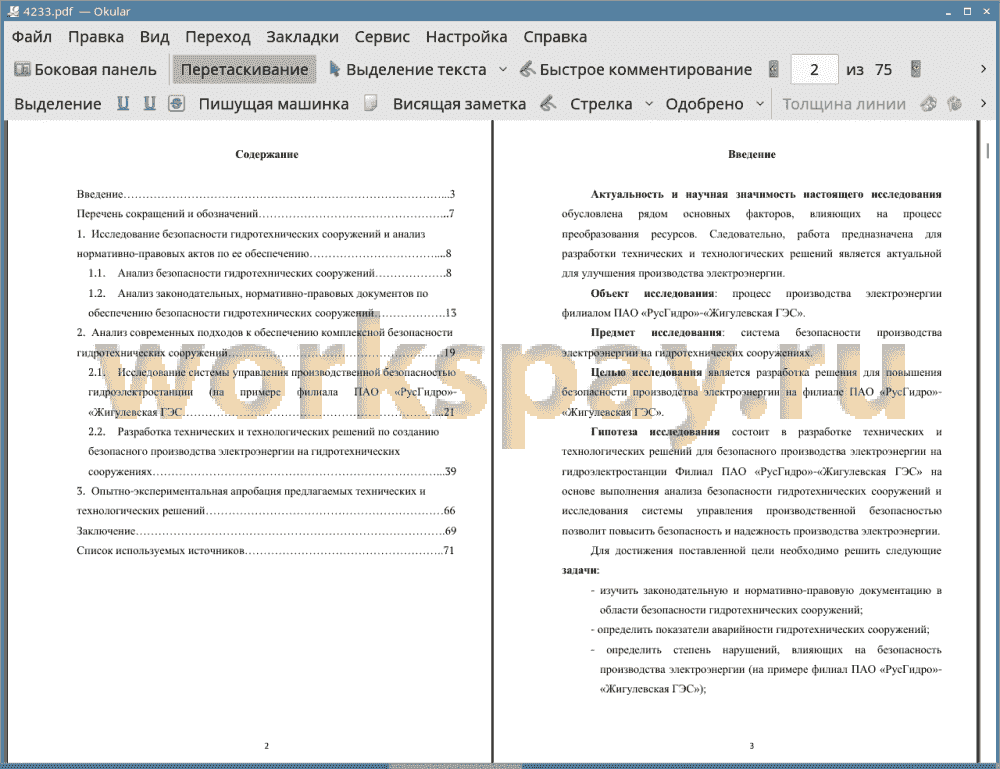Close the Okular window
The width and height of the screenshot is (1000, 769).
pyautogui.click(x=986, y=11)
